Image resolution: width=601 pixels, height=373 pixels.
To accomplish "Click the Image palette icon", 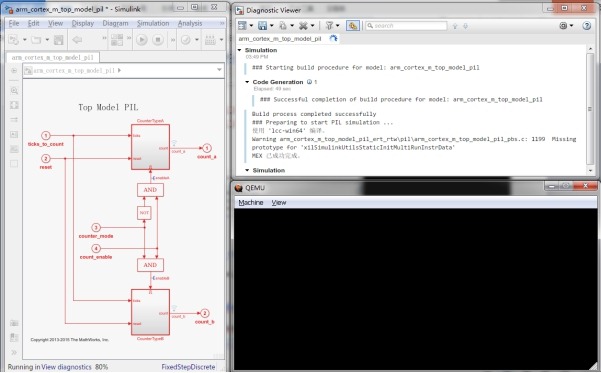I will (14, 149).
